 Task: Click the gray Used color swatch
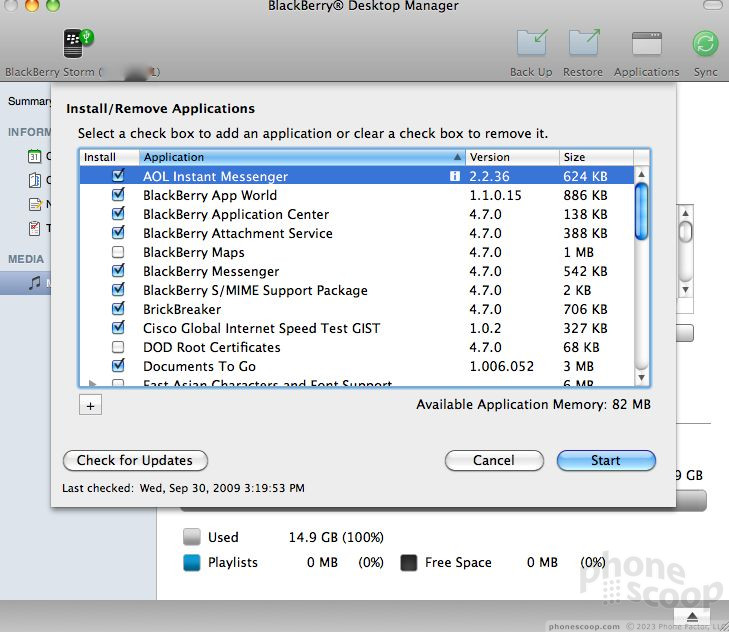click(x=192, y=537)
